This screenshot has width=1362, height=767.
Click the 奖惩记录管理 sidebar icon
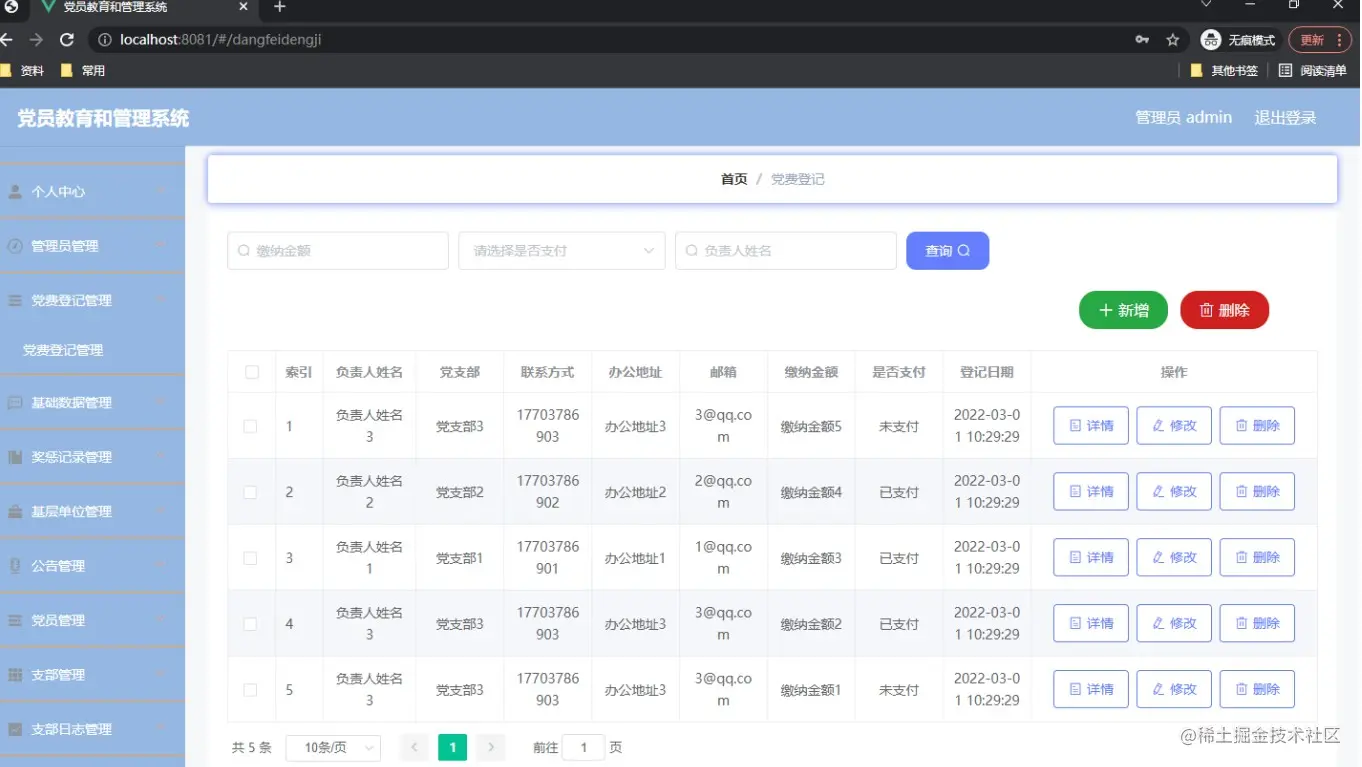pyautogui.click(x=15, y=457)
